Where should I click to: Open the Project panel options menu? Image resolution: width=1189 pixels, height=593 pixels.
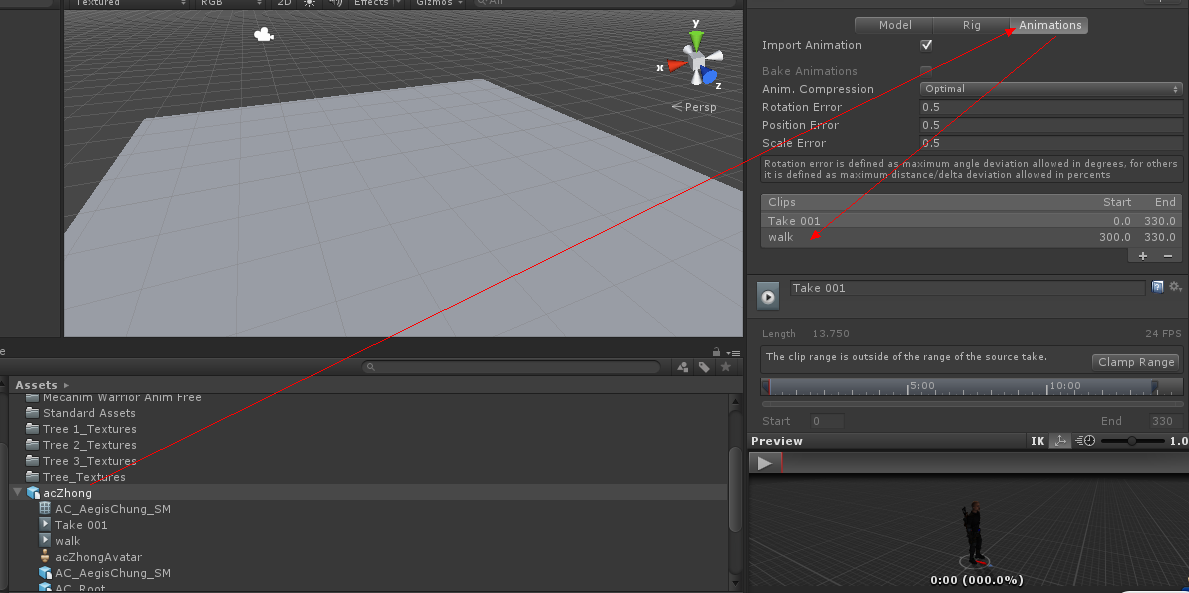coord(733,353)
